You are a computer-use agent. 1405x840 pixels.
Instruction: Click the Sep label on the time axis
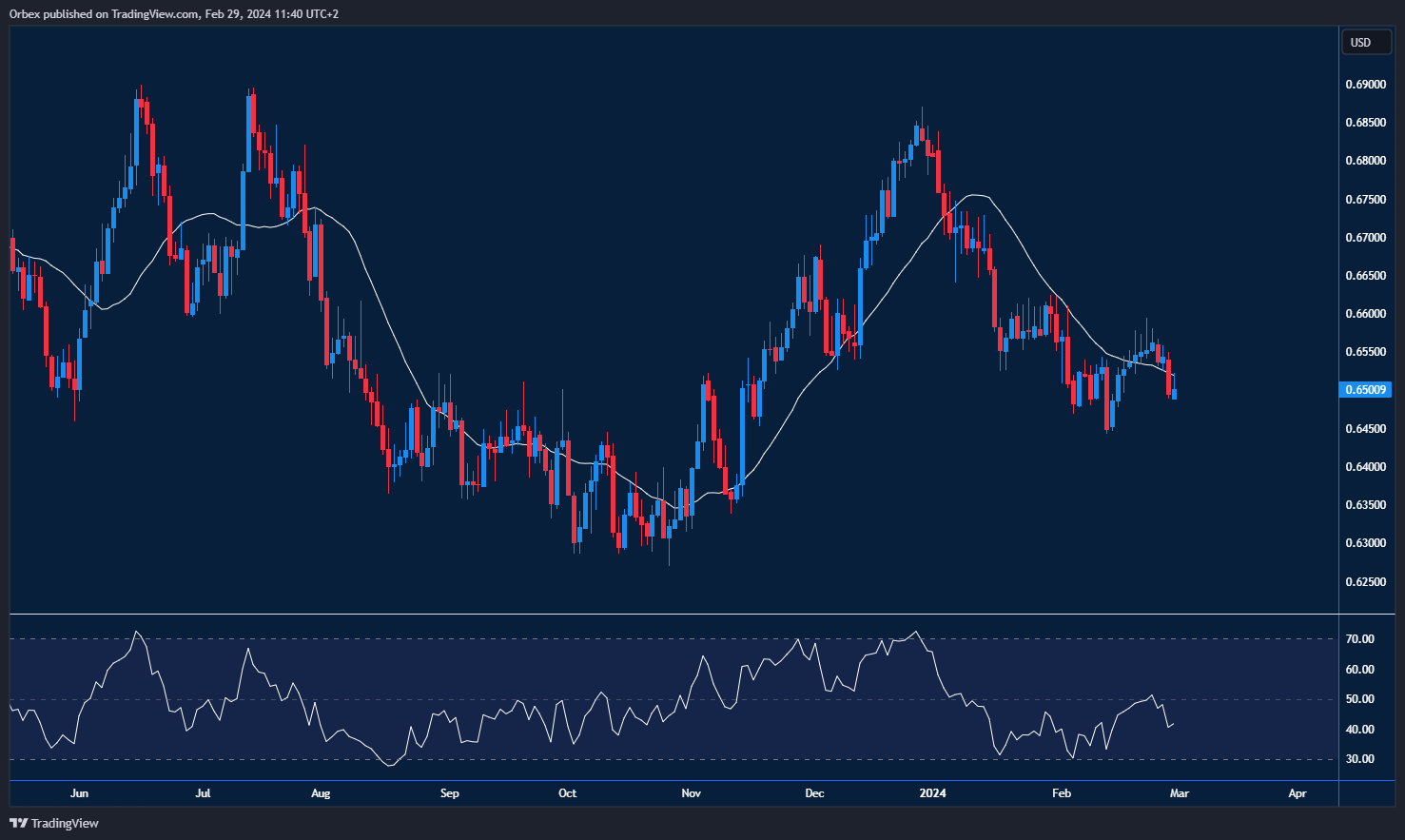(450, 793)
